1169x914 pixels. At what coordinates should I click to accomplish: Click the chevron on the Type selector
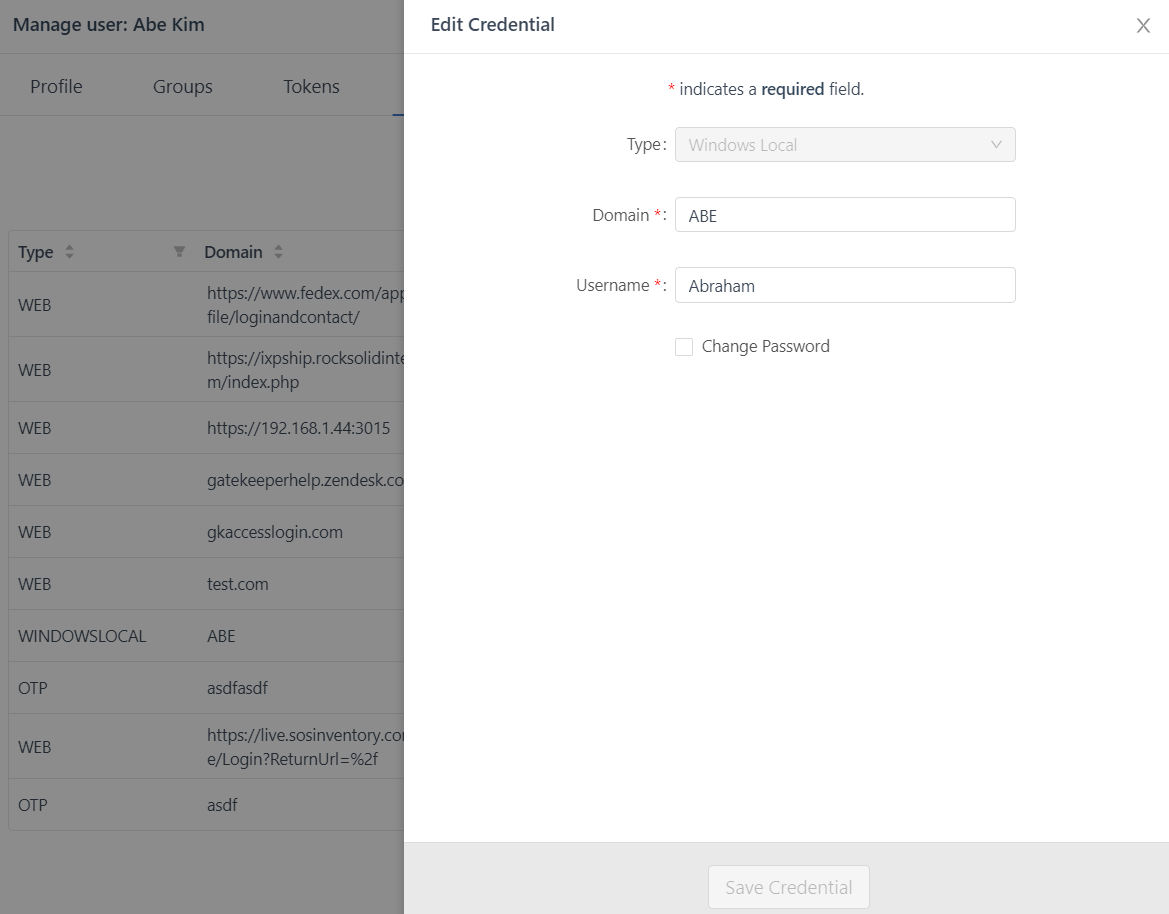click(996, 145)
